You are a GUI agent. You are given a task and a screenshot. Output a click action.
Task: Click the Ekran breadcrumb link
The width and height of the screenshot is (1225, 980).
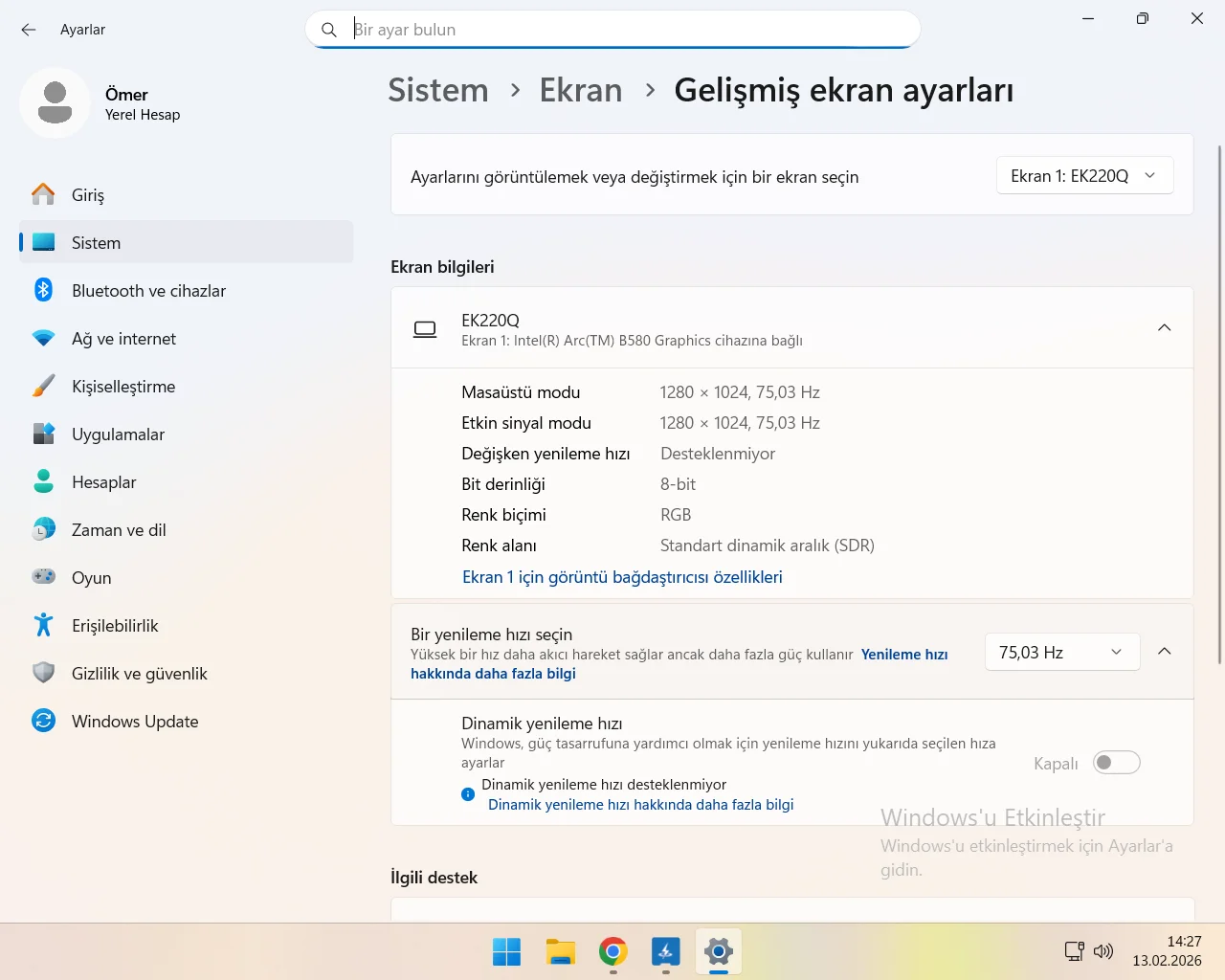click(581, 90)
